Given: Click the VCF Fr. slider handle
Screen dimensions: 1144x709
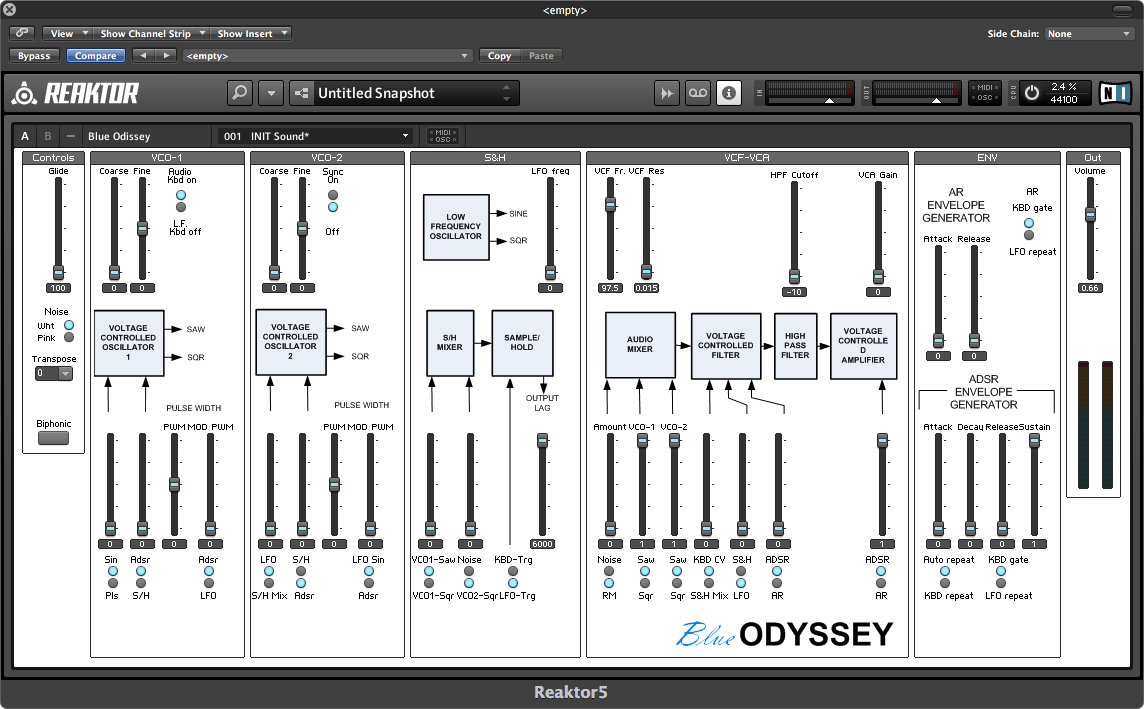Looking at the screenshot, I should click(610, 205).
